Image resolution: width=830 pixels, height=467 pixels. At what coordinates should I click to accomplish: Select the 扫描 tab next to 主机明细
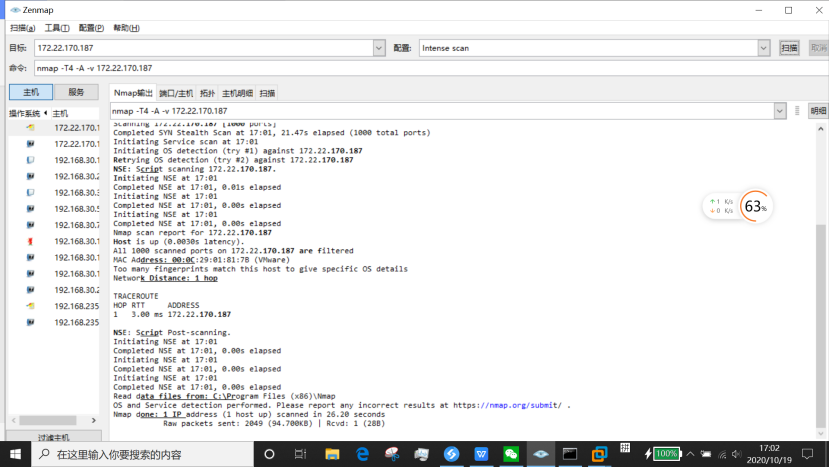point(267,93)
